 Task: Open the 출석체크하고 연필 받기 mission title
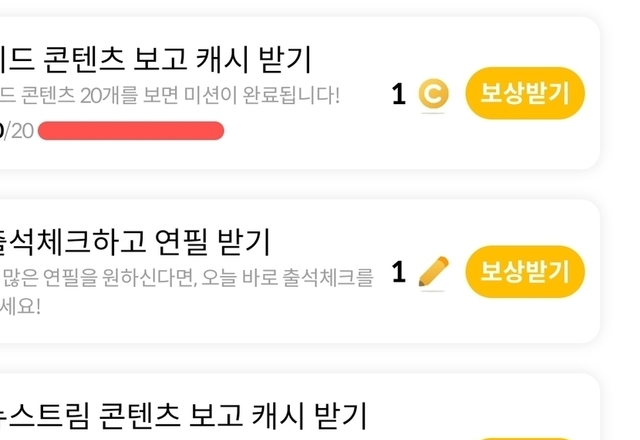tap(135, 241)
